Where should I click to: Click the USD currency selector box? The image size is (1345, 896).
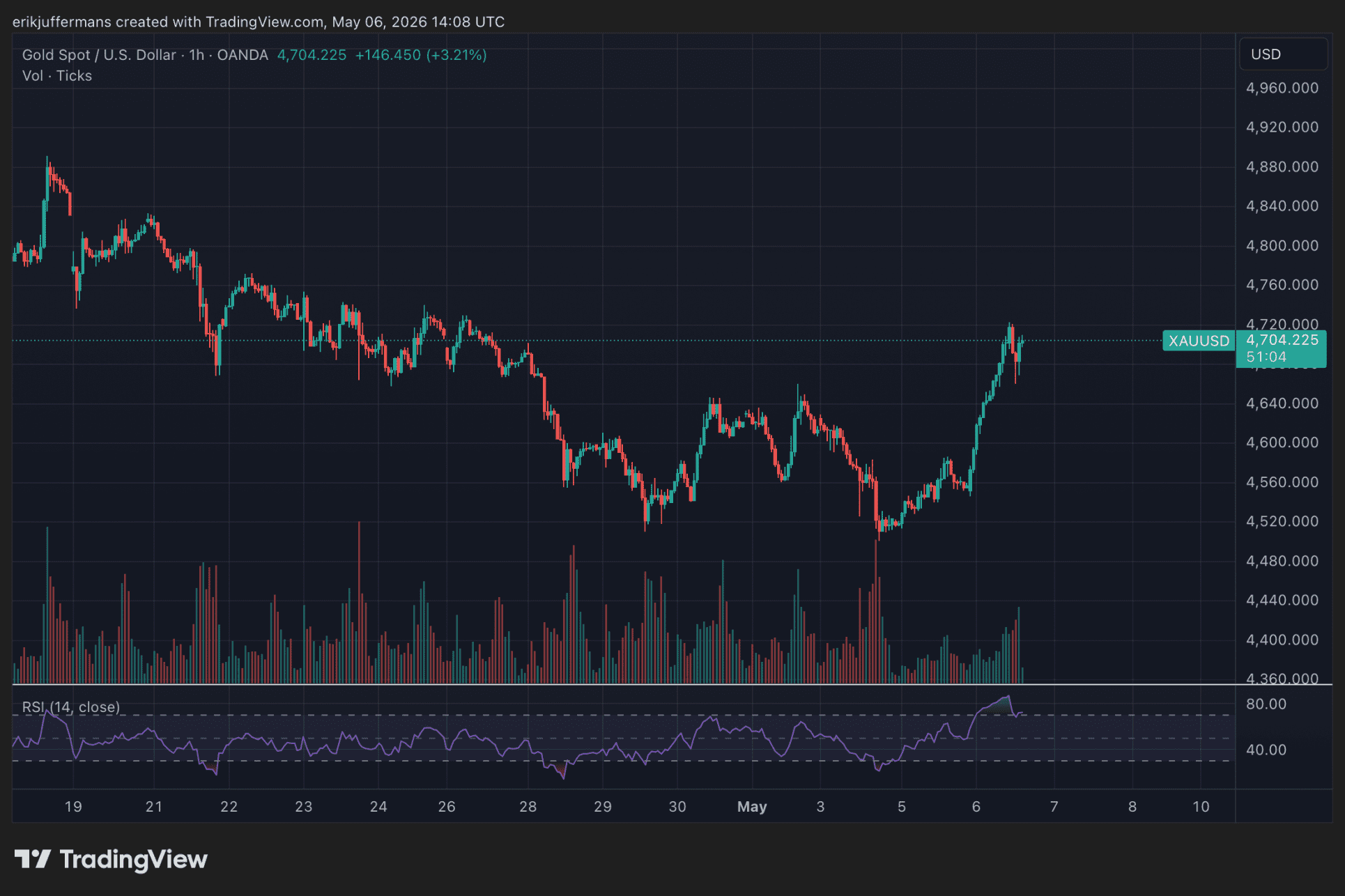point(1283,54)
